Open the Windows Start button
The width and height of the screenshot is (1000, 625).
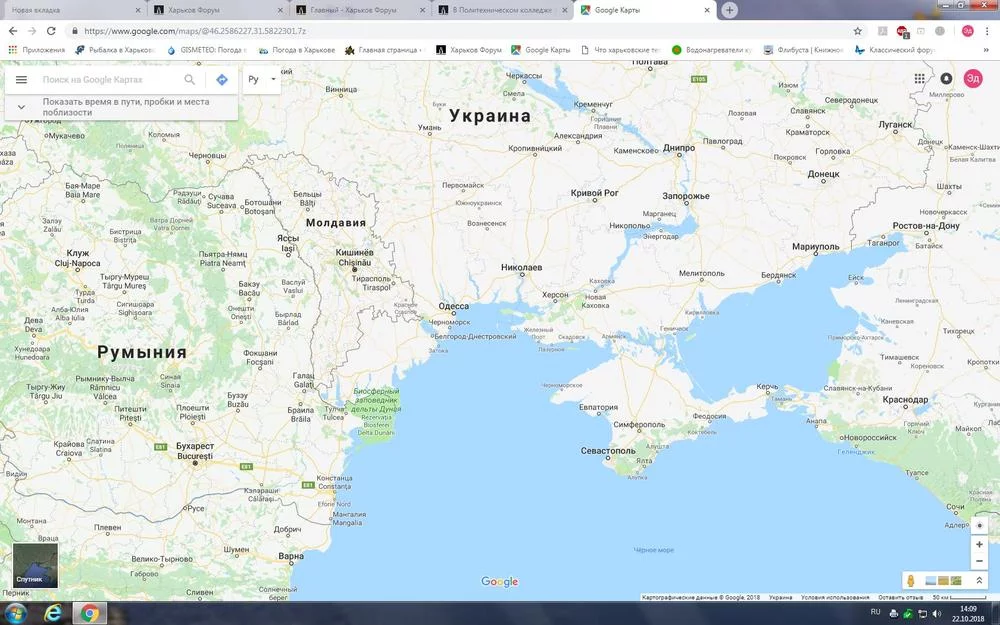point(14,613)
